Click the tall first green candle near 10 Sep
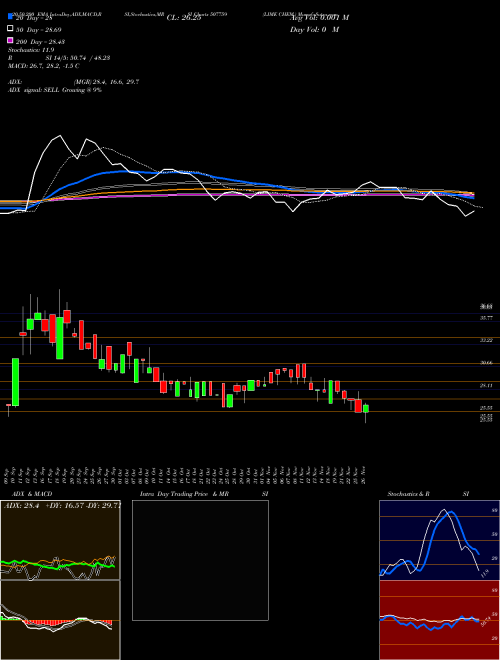 click(x=16, y=382)
